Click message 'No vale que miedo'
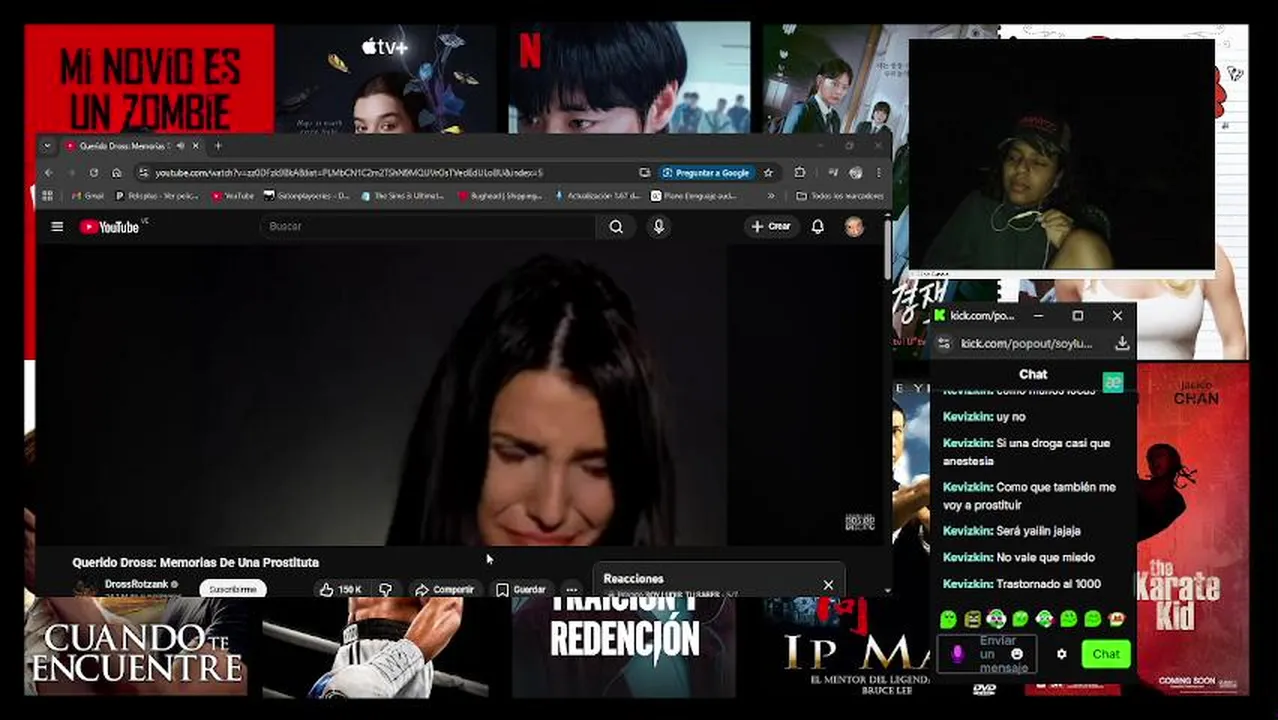The width and height of the screenshot is (1278, 720). (1018, 557)
